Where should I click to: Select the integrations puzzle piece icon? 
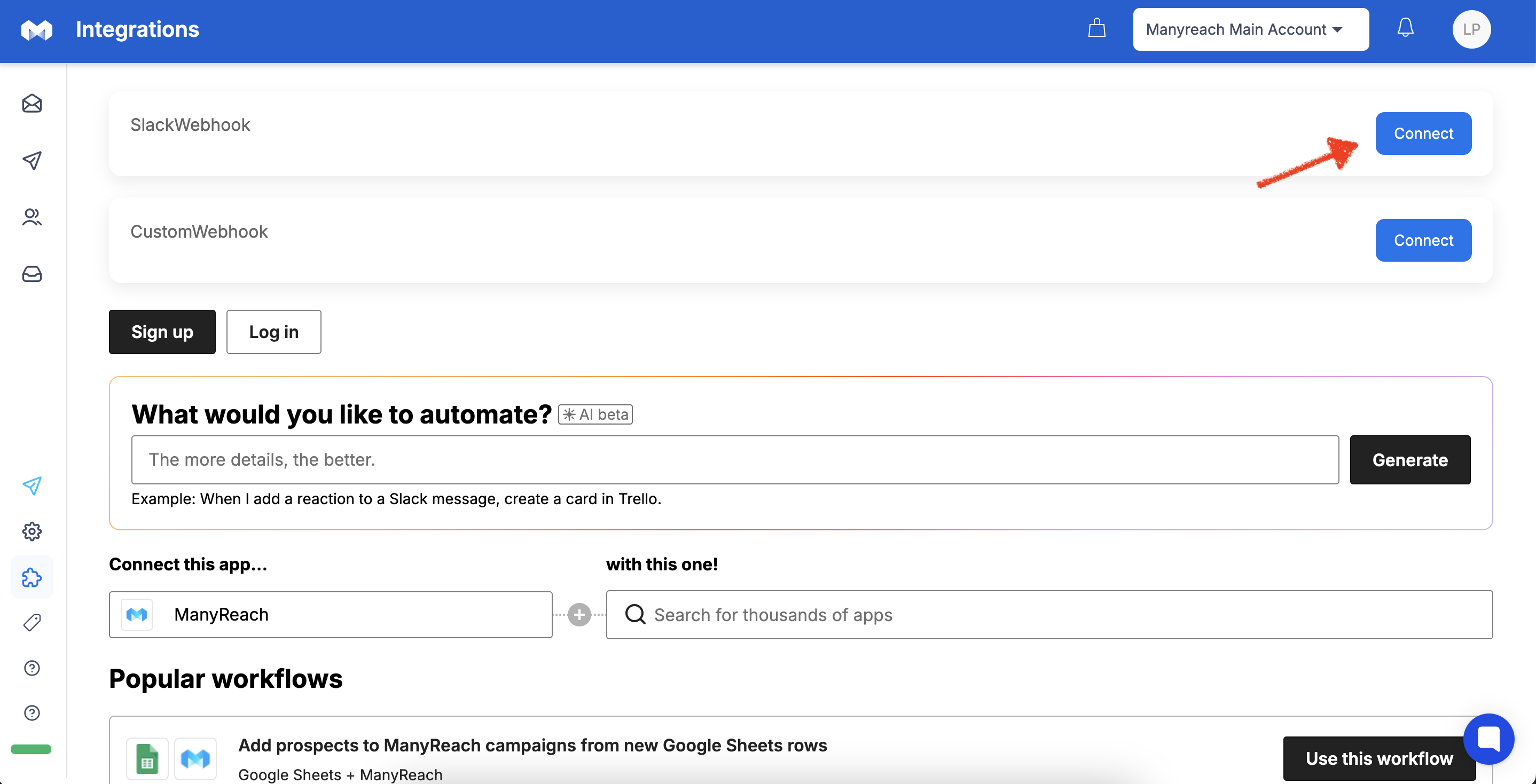(32, 577)
